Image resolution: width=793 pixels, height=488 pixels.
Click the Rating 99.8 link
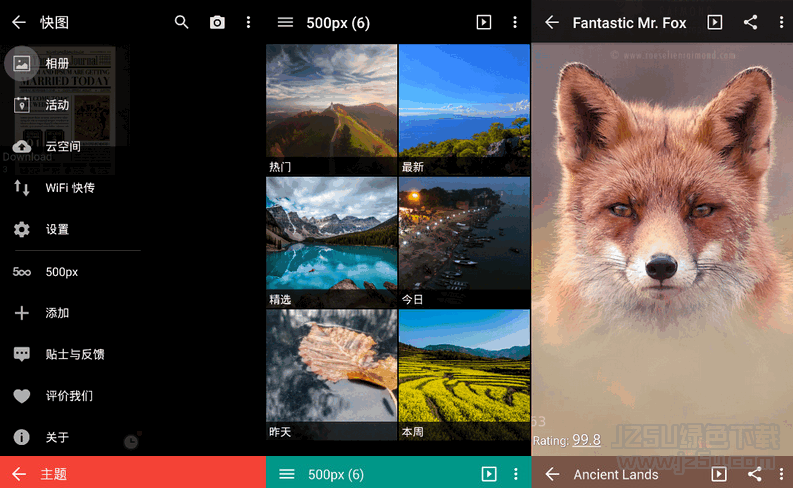[x=586, y=440]
